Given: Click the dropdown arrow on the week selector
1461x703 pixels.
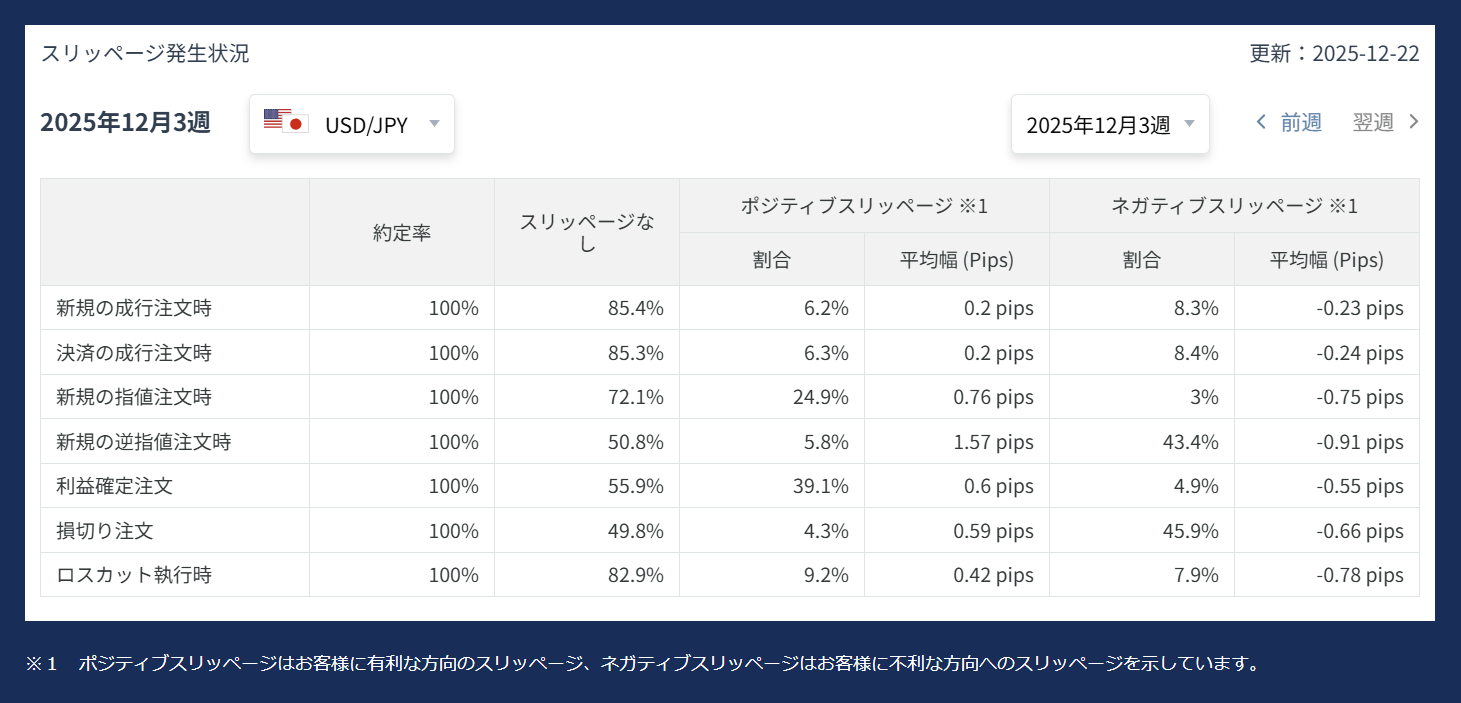Looking at the screenshot, I should pyautogui.click(x=1189, y=123).
